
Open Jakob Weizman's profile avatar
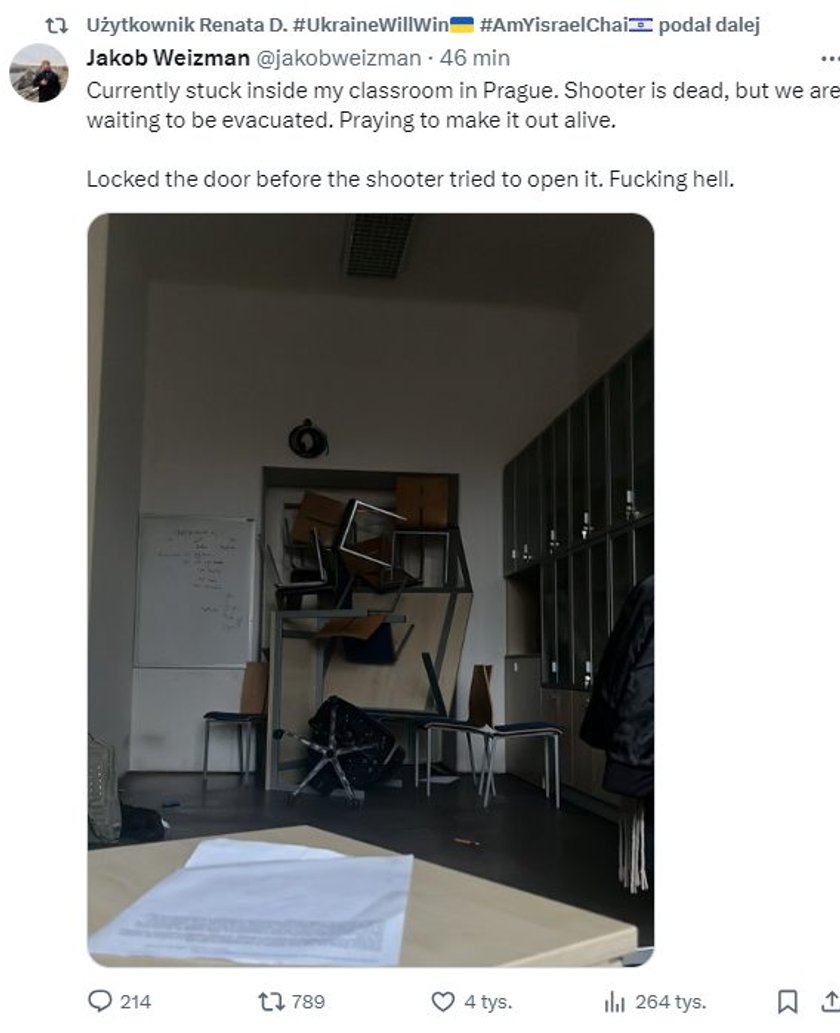(x=38, y=73)
